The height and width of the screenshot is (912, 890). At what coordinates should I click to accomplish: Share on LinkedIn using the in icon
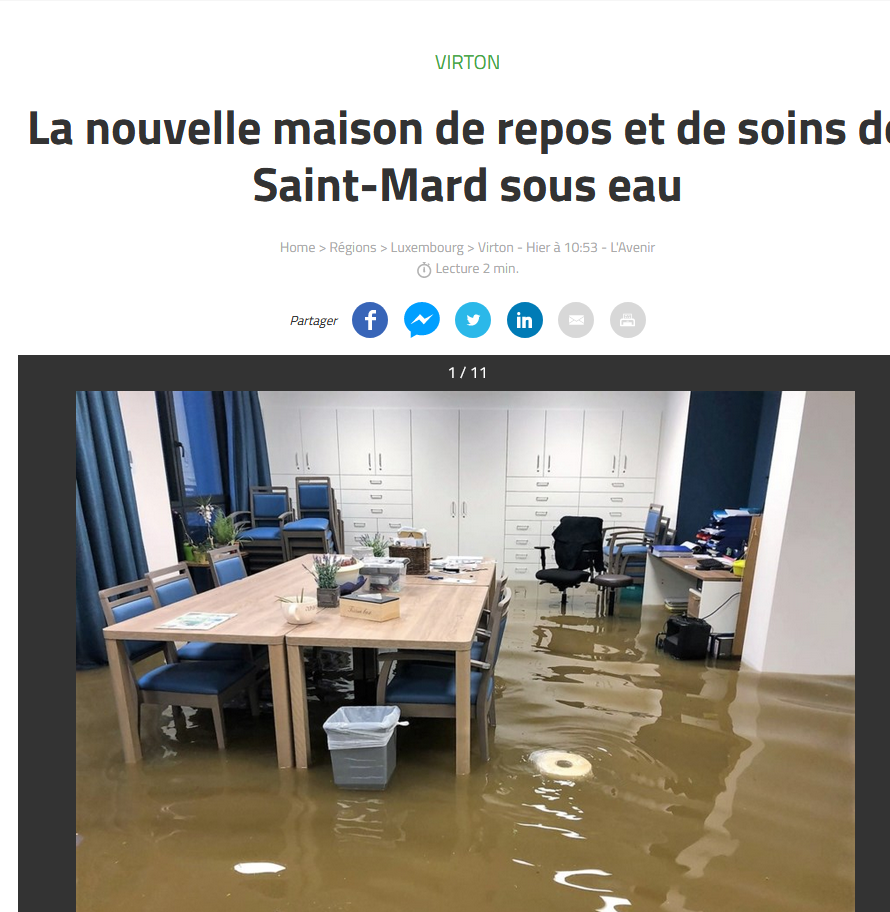(525, 320)
